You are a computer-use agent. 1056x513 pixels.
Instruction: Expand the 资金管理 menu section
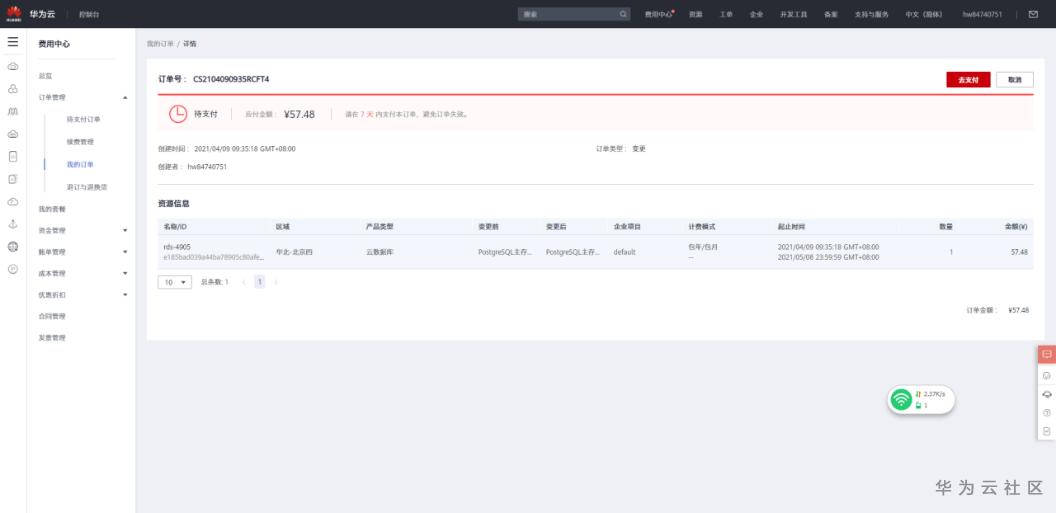[x=125, y=230]
